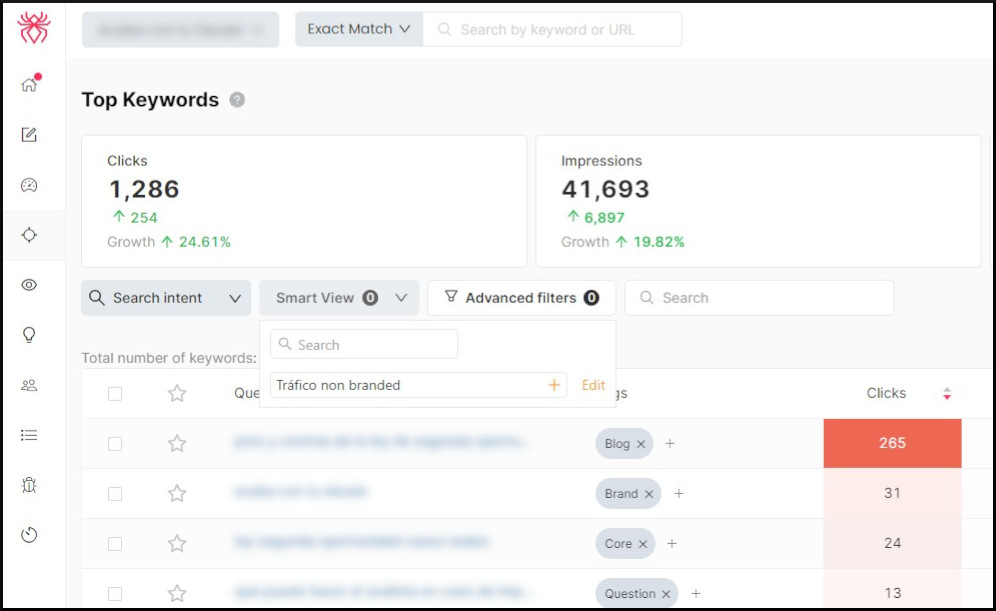
Task: Tick the checkbox on the second keyword row
Action: click(x=114, y=493)
